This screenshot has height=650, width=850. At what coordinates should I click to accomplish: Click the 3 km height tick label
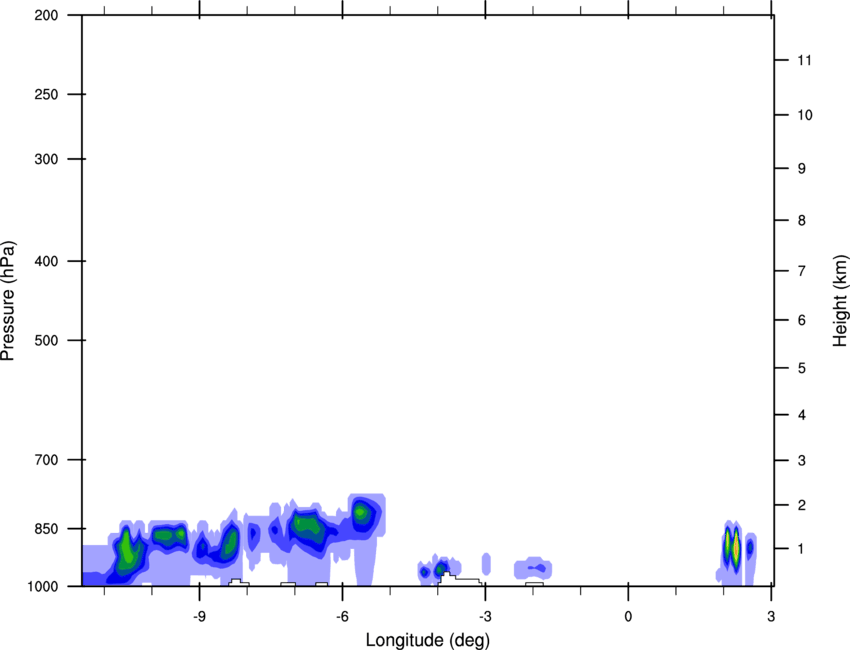[x=802, y=460]
